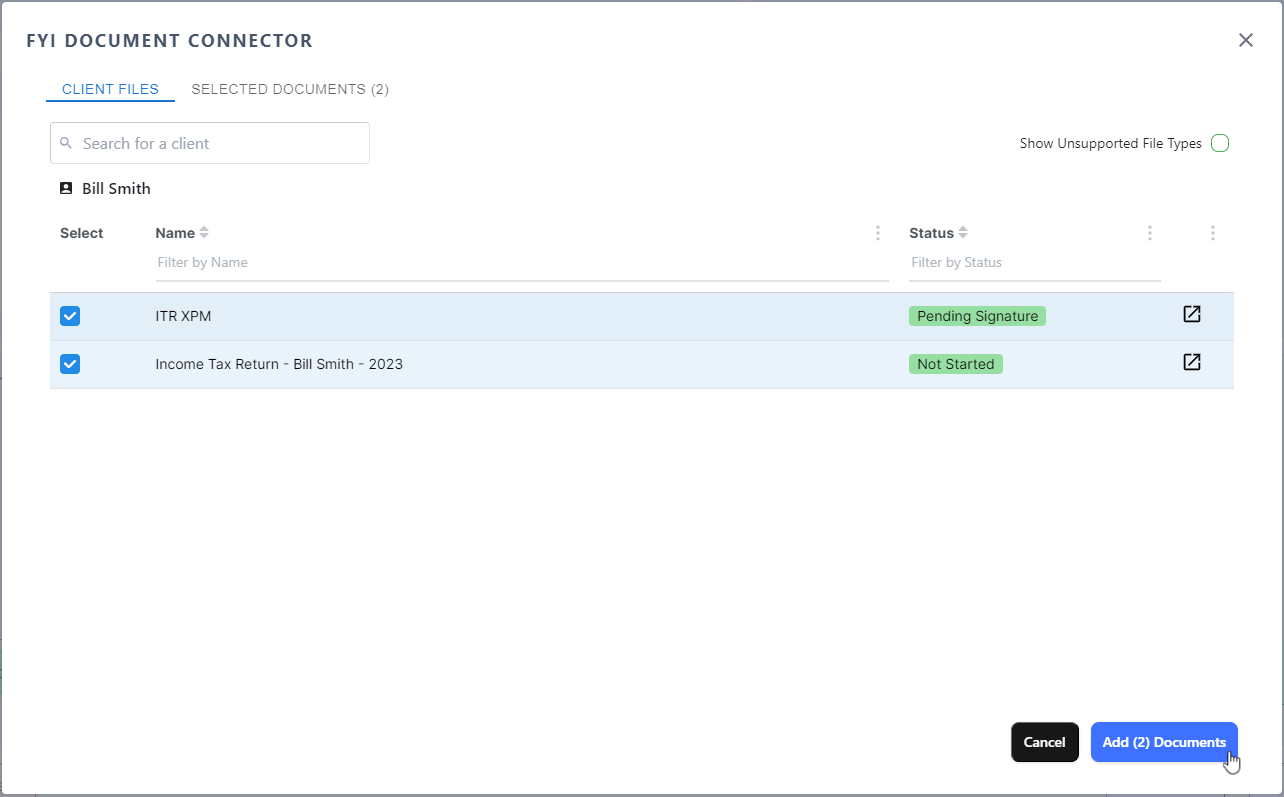Click the search magnifier icon
The image size is (1284, 797).
click(66, 143)
